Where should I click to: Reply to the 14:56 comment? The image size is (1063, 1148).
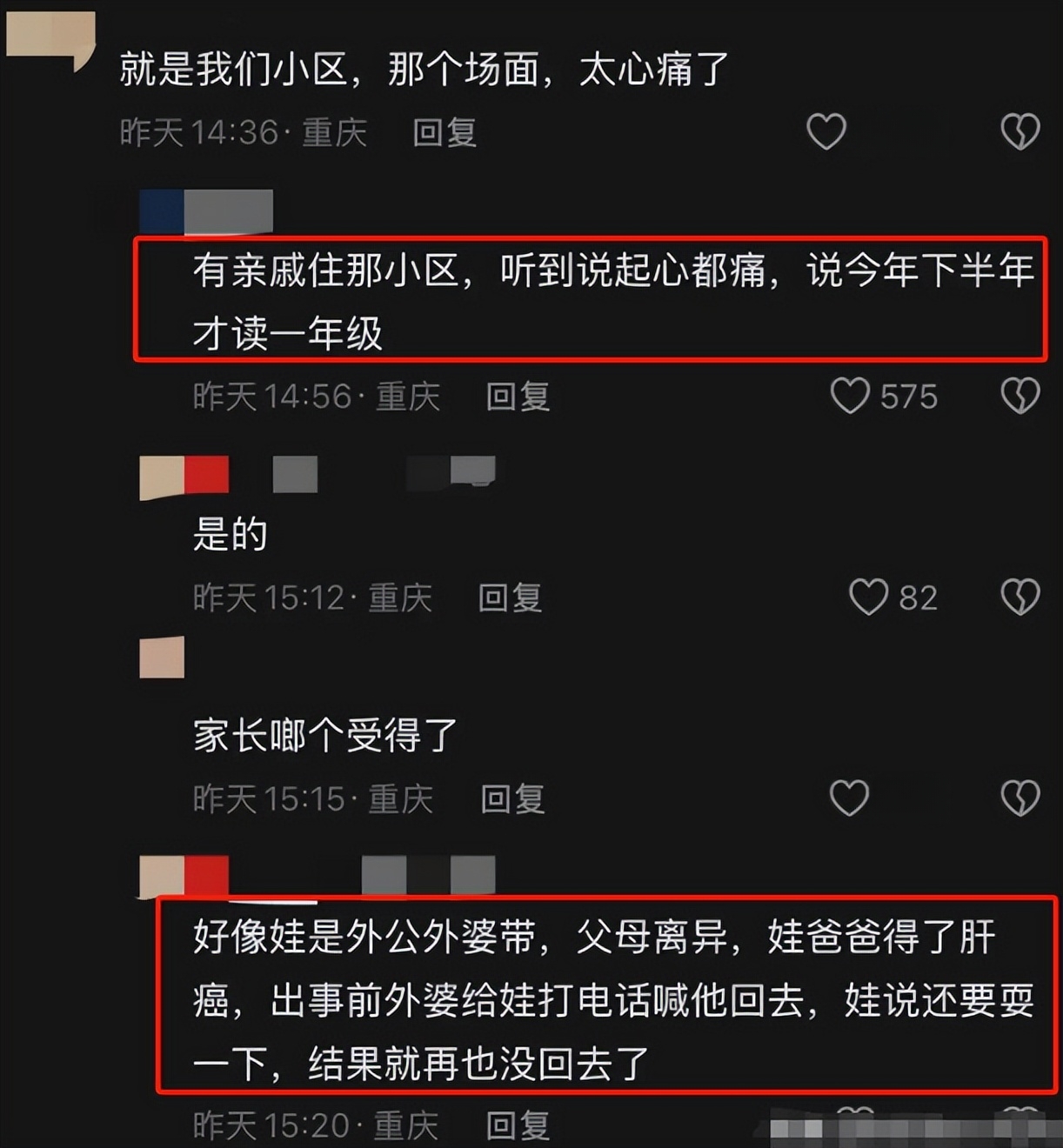(518, 397)
